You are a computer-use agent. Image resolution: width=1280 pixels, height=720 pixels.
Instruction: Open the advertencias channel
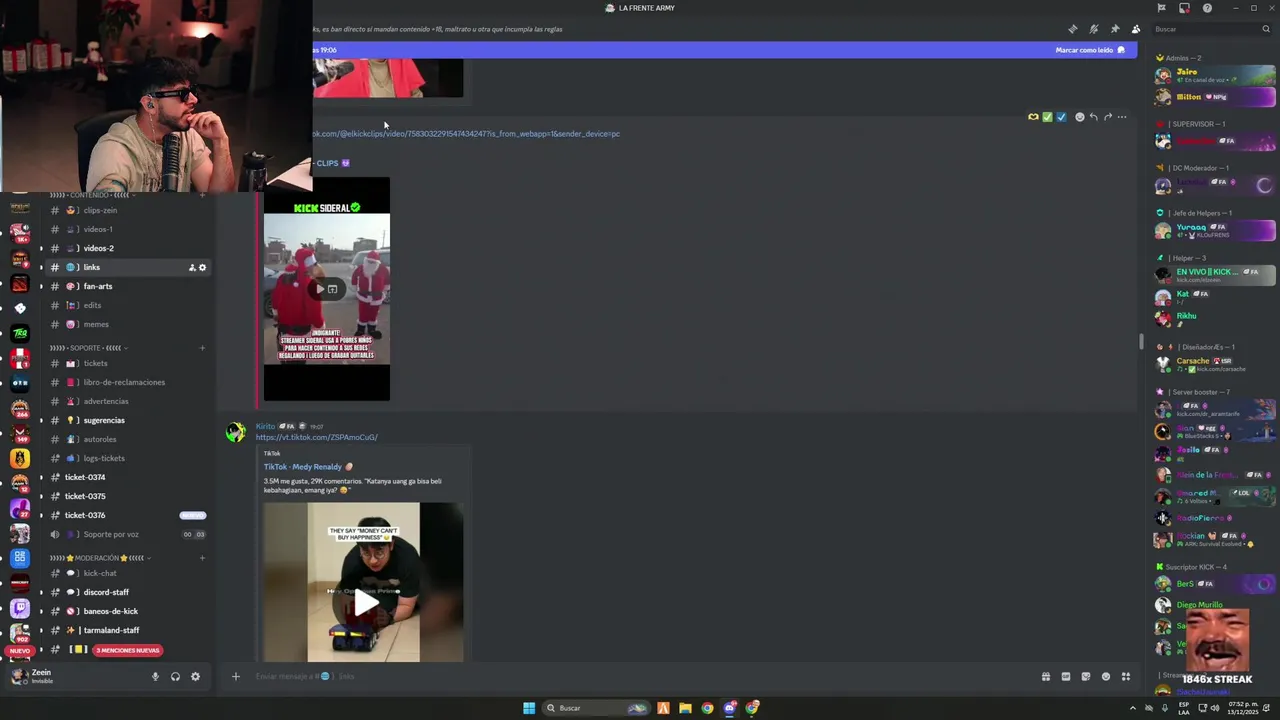(128, 401)
